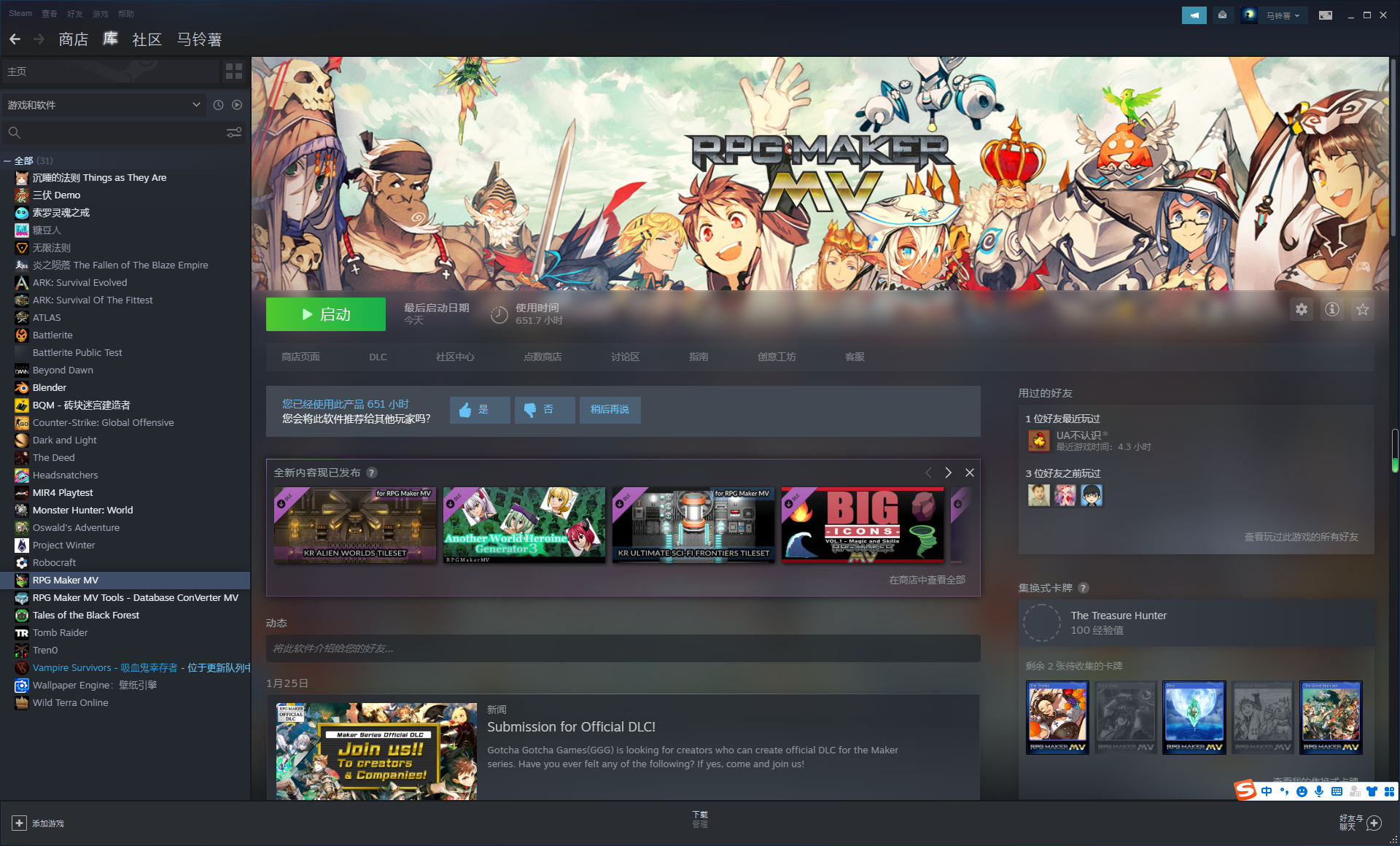Show next DLC with right chevron

click(948, 473)
